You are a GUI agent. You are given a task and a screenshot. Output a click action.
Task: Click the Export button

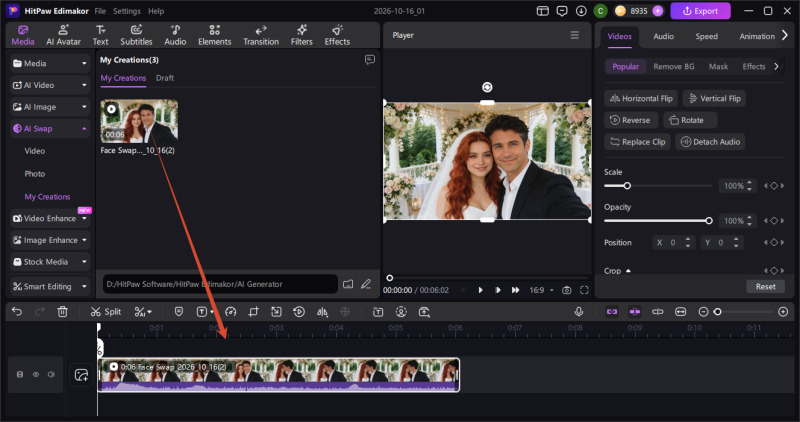701,11
